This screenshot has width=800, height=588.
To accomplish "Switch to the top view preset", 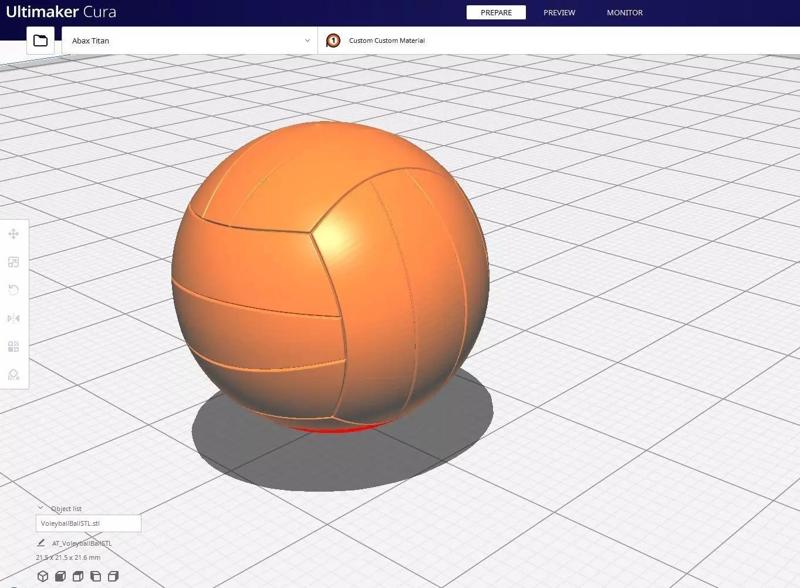I will 78,576.
